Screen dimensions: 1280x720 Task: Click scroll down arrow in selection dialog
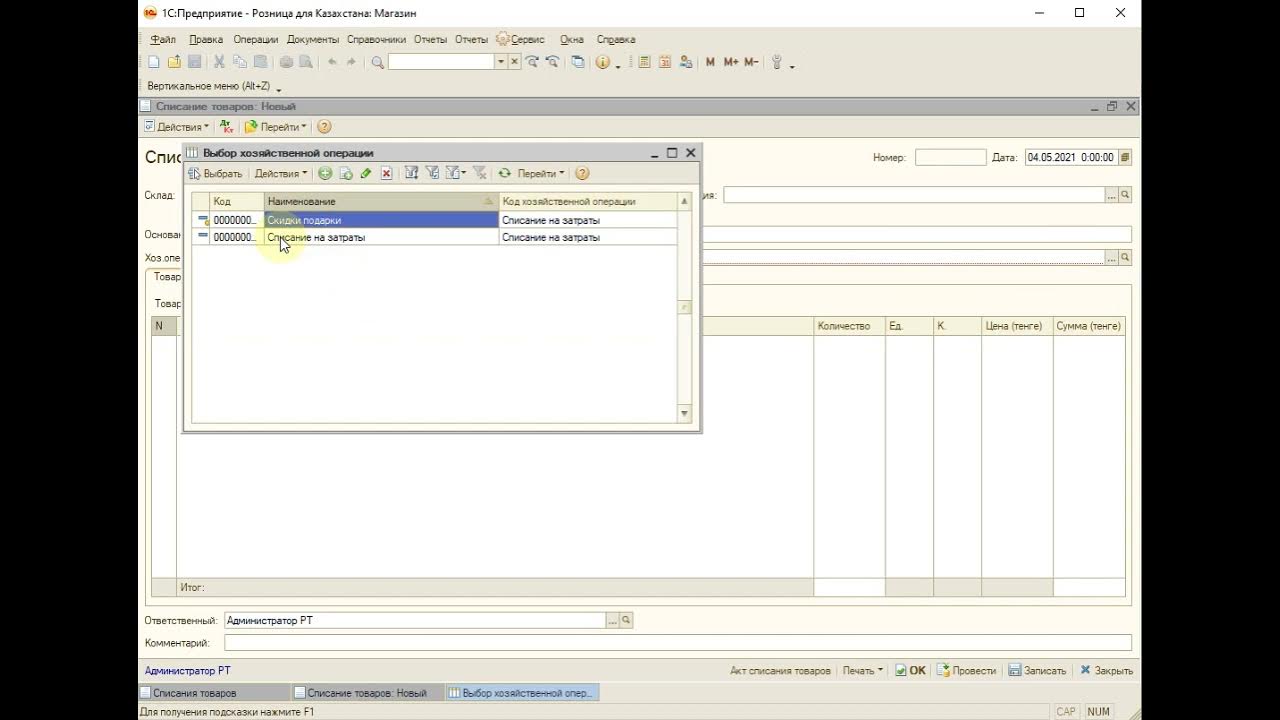(x=685, y=413)
